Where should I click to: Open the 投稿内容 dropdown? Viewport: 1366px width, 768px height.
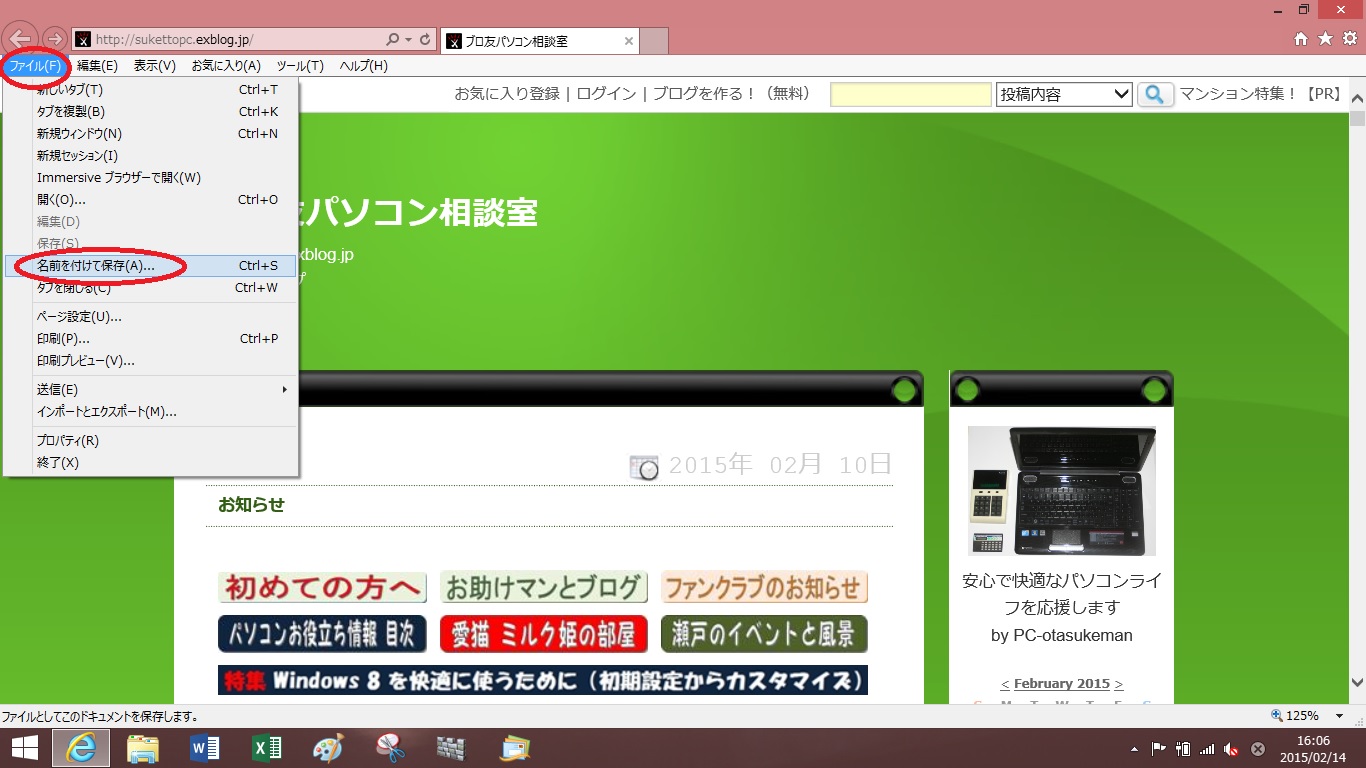pos(1064,95)
